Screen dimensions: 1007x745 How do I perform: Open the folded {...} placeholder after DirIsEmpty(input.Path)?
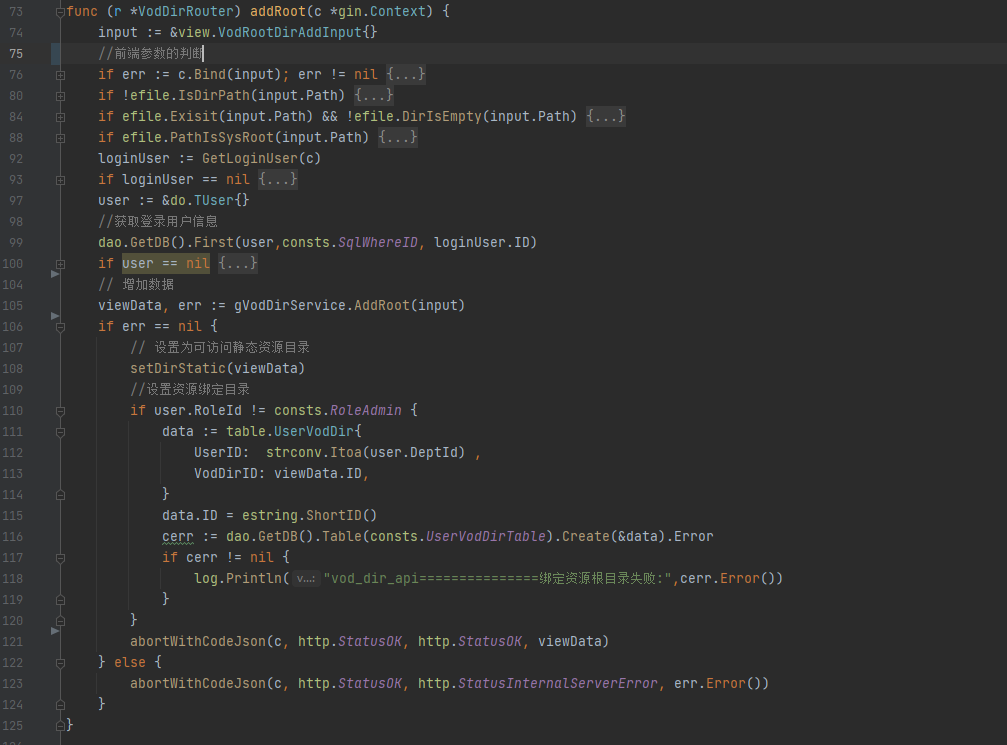click(x=606, y=116)
